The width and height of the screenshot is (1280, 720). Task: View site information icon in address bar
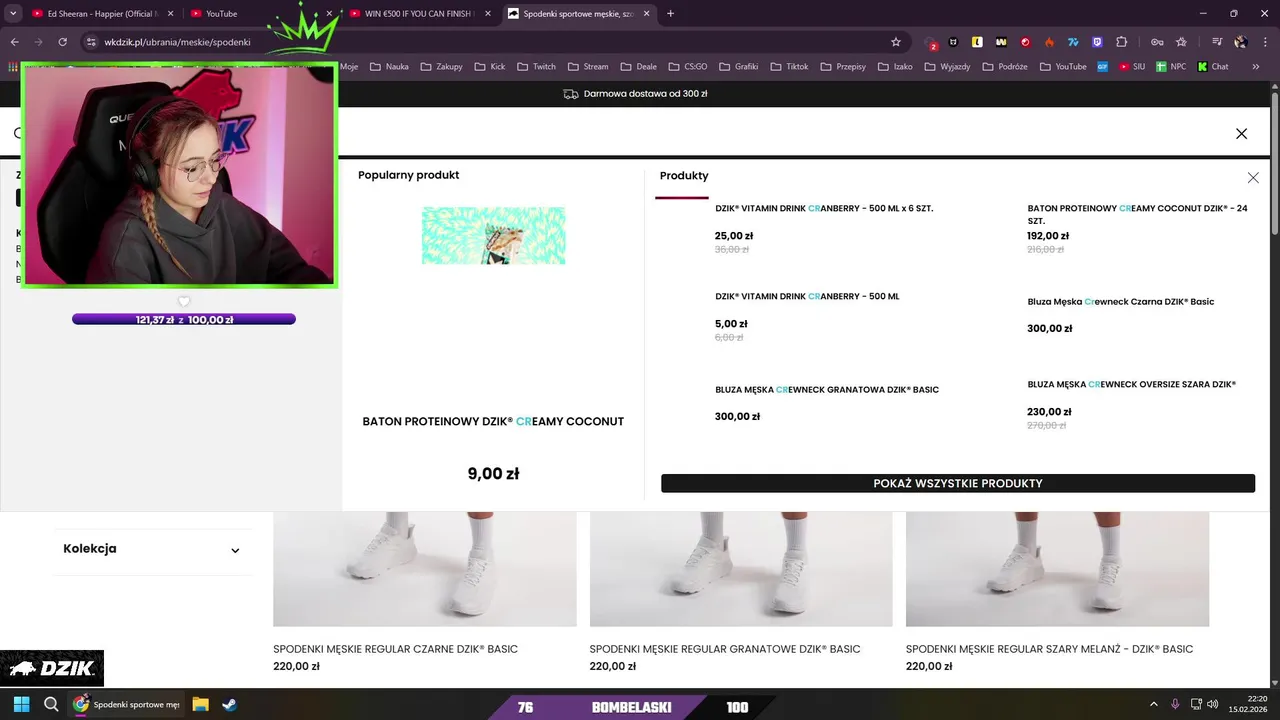[91, 42]
